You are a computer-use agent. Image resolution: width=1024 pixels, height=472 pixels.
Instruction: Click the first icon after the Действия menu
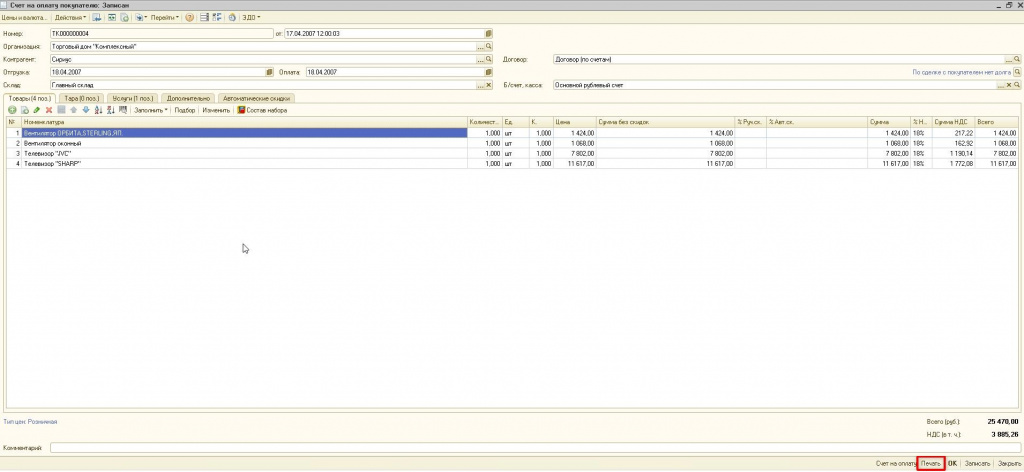[x=97, y=18]
